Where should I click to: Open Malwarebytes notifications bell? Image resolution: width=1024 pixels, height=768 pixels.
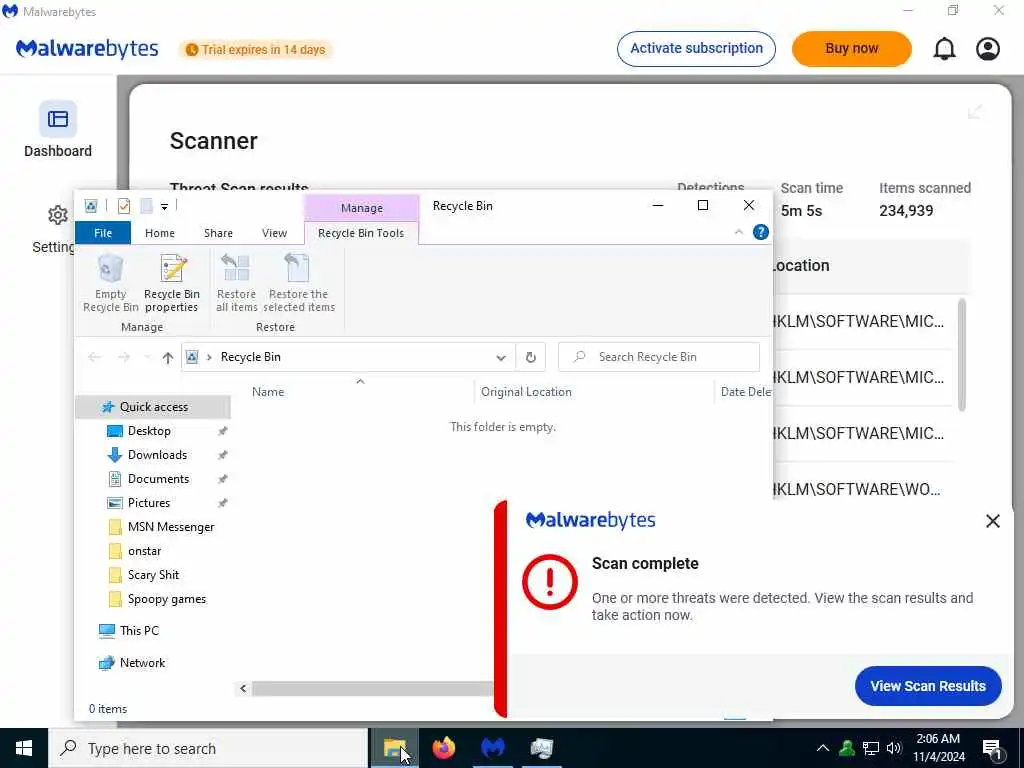click(944, 49)
